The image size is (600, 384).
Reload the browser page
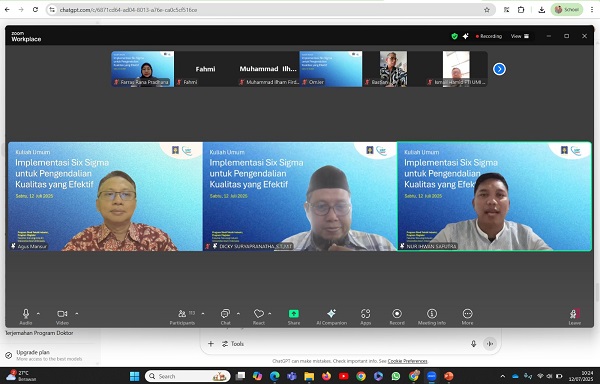tap(35, 10)
